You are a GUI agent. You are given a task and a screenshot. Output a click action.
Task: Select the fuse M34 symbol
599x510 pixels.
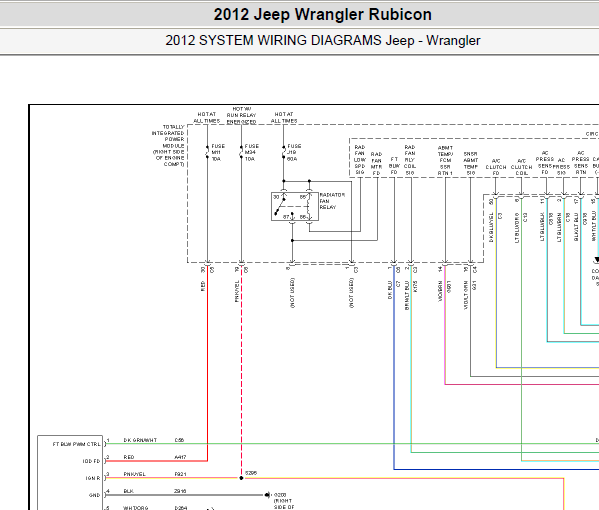241,152
